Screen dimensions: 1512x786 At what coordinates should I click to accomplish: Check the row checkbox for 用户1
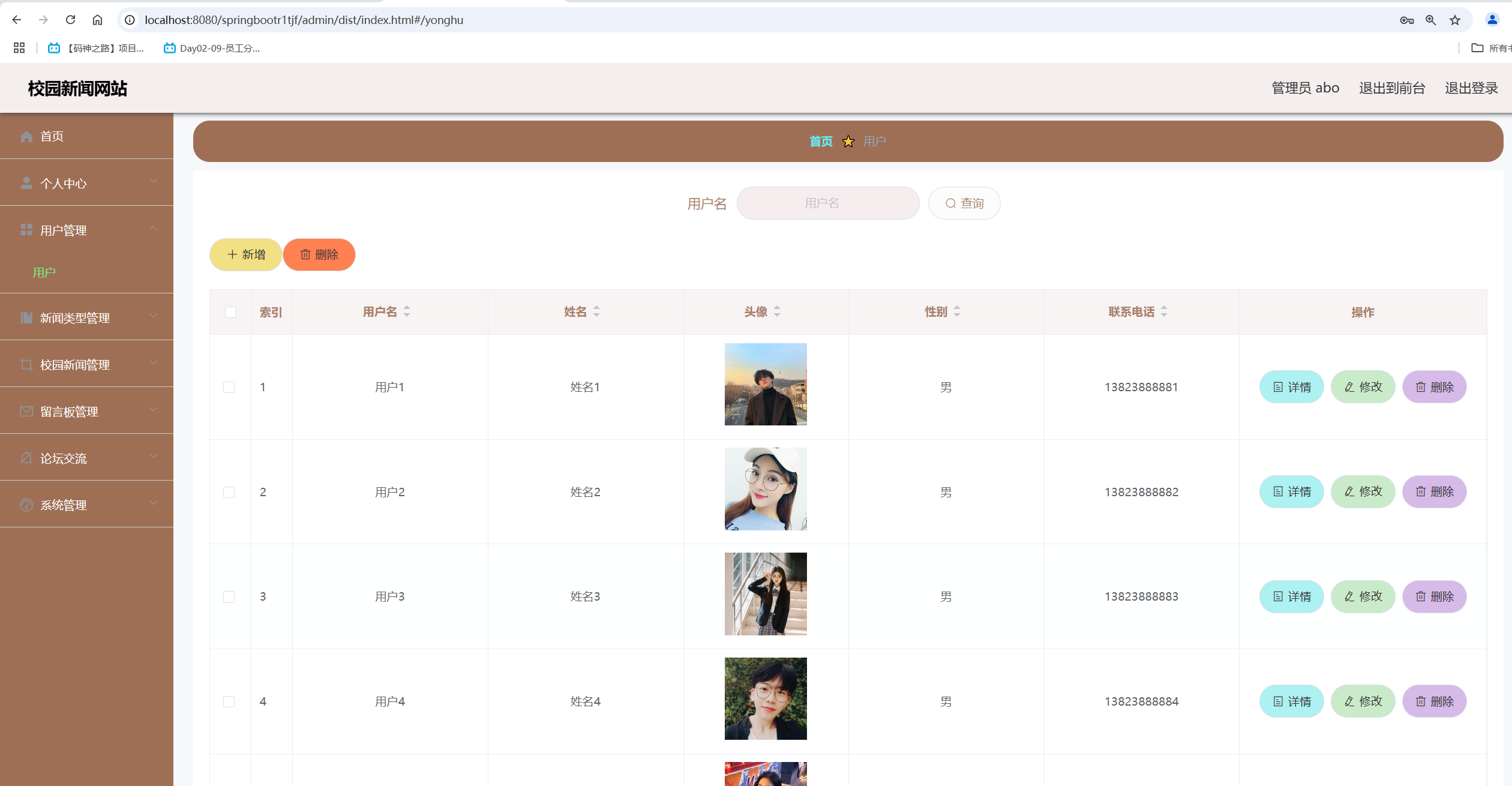point(229,387)
